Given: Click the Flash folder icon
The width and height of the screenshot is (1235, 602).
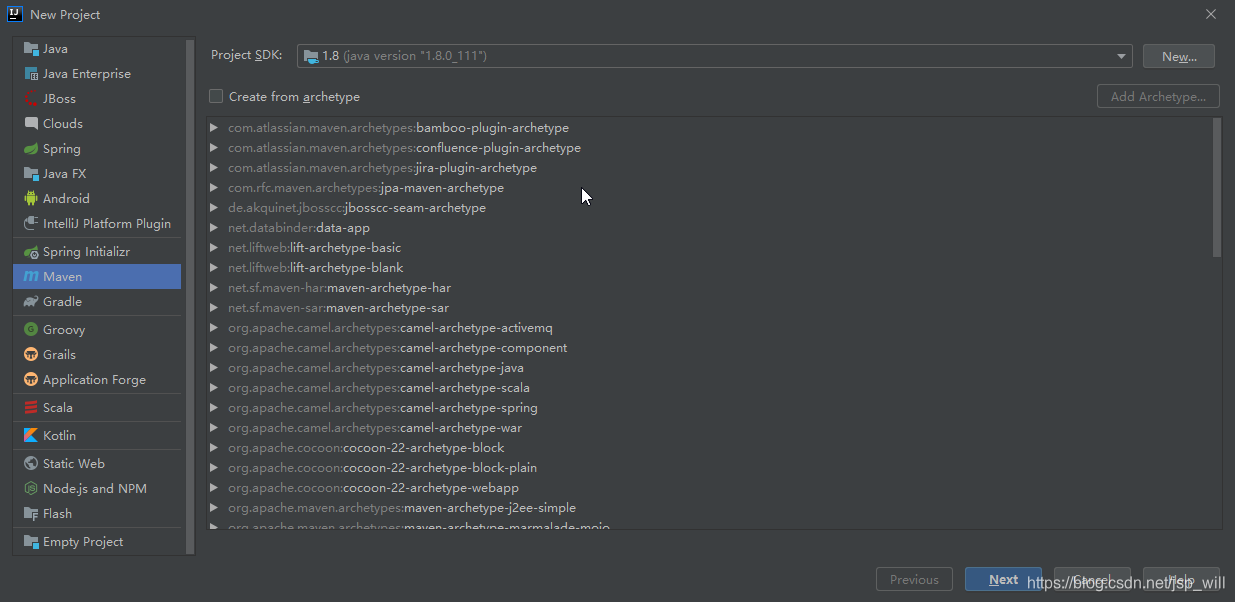Looking at the screenshot, I should pyautogui.click(x=31, y=513).
